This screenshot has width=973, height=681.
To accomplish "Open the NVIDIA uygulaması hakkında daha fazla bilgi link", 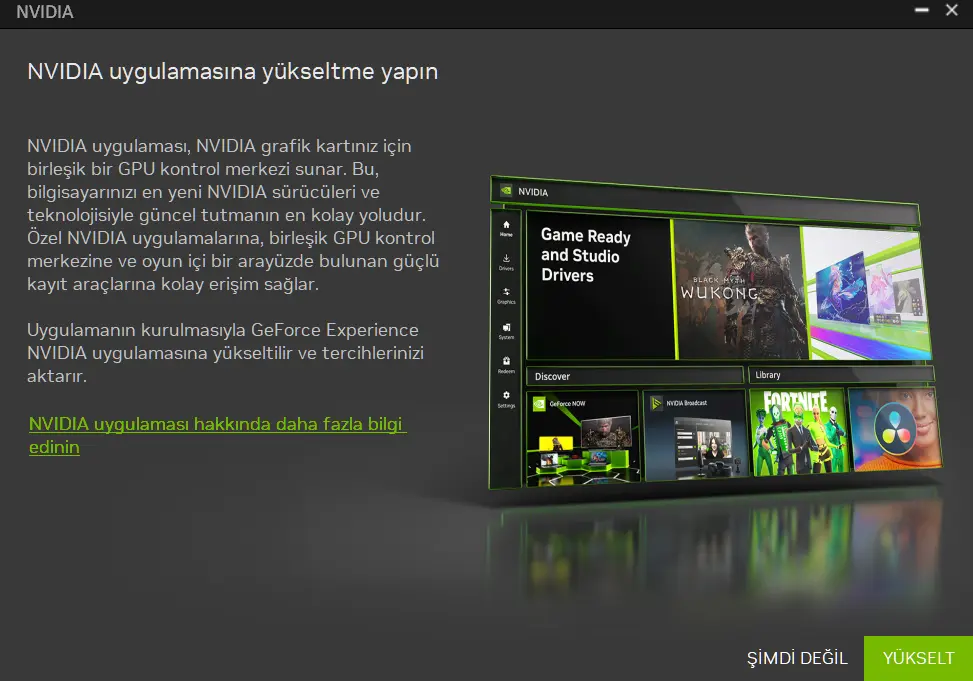I will 217,435.
